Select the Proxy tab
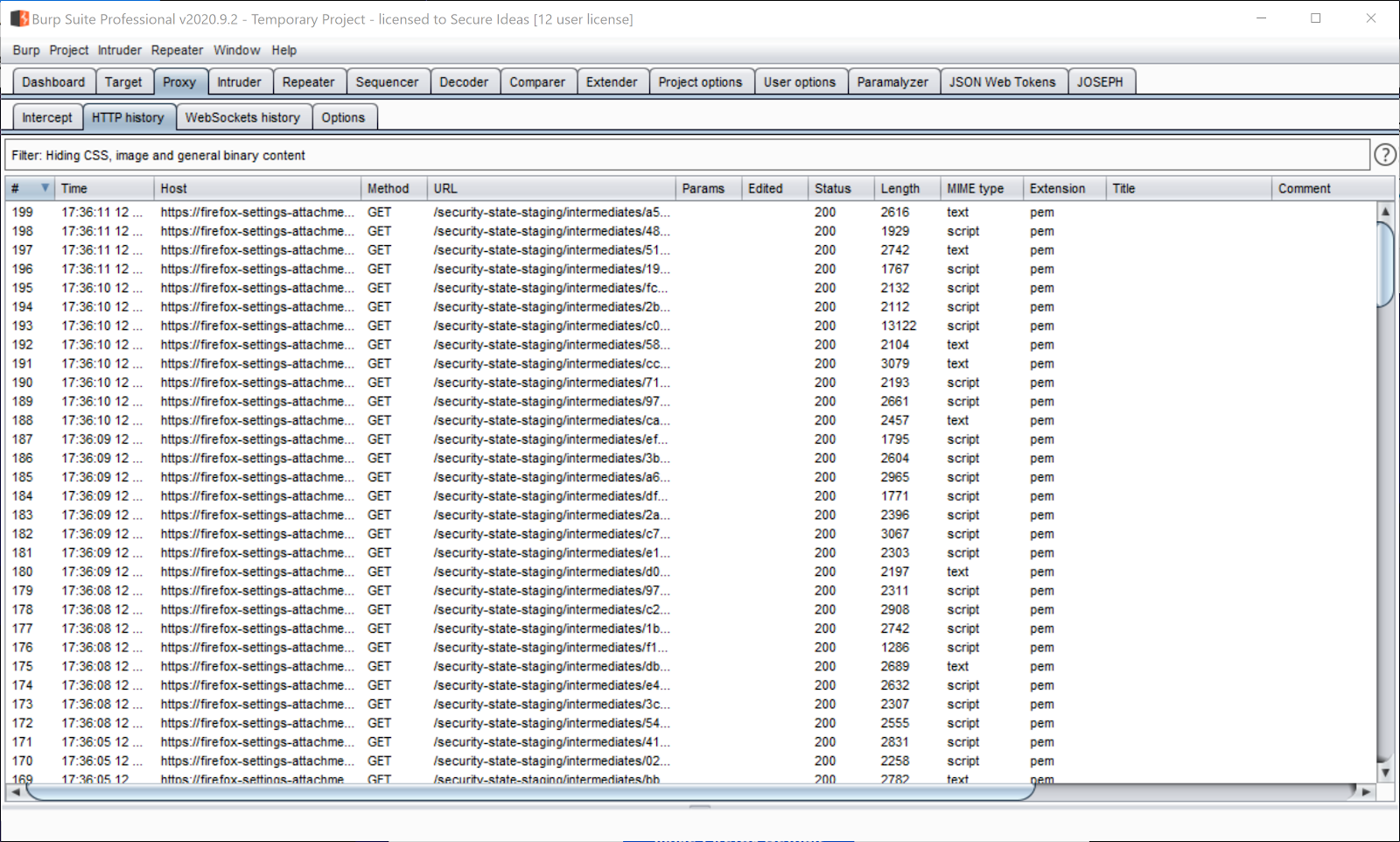 179,81
